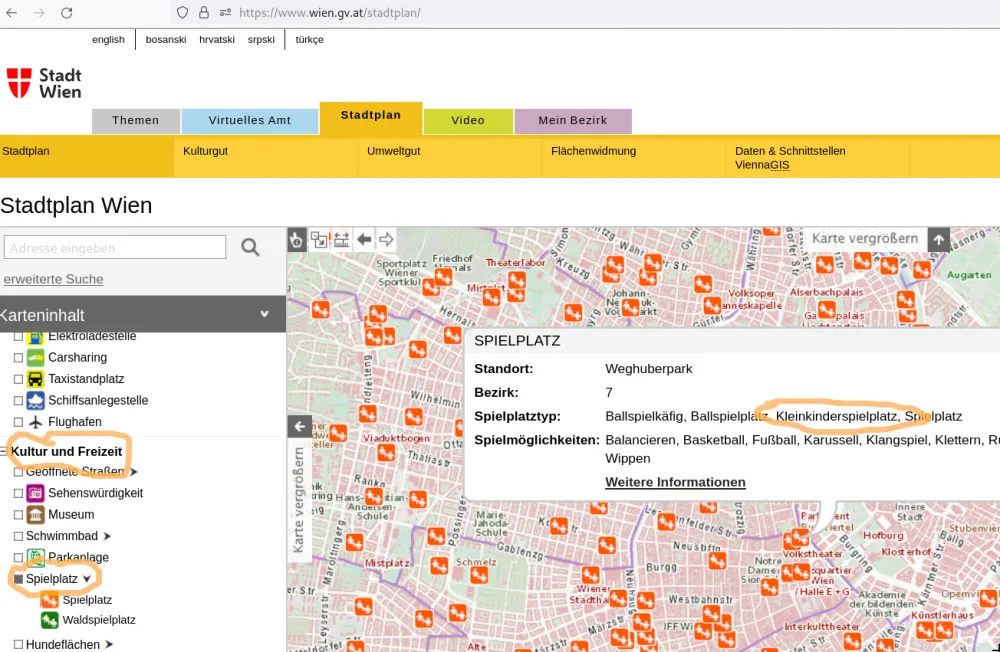Activate the zoom rectangle map tool

tap(319, 240)
